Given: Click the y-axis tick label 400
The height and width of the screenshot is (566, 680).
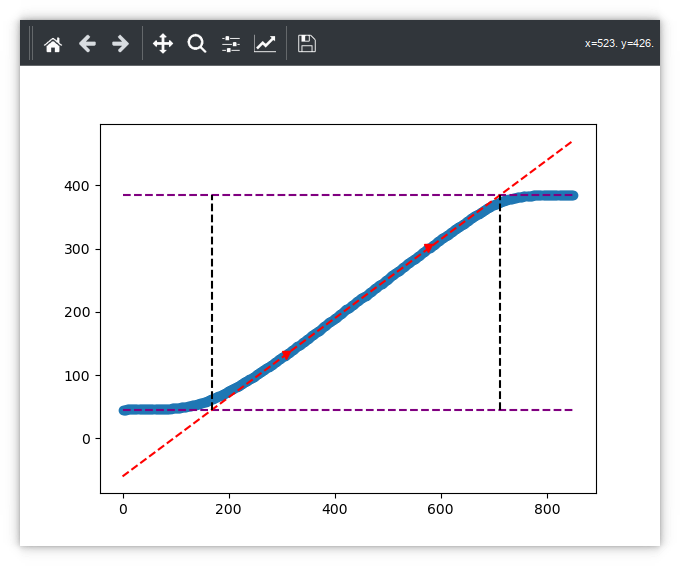Looking at the screenshot, I should click(x=78, y=186).
